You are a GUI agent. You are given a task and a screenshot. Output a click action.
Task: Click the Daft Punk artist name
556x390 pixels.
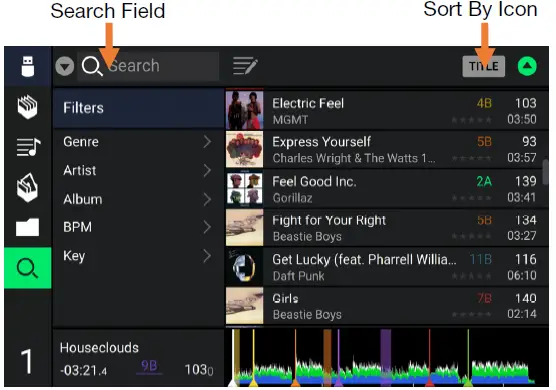[298, 276]
